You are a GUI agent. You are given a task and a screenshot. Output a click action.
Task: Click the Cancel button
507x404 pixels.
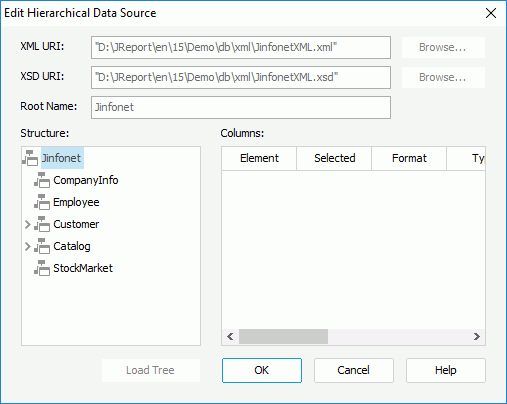pyautogui.click(x=353, y=370)
